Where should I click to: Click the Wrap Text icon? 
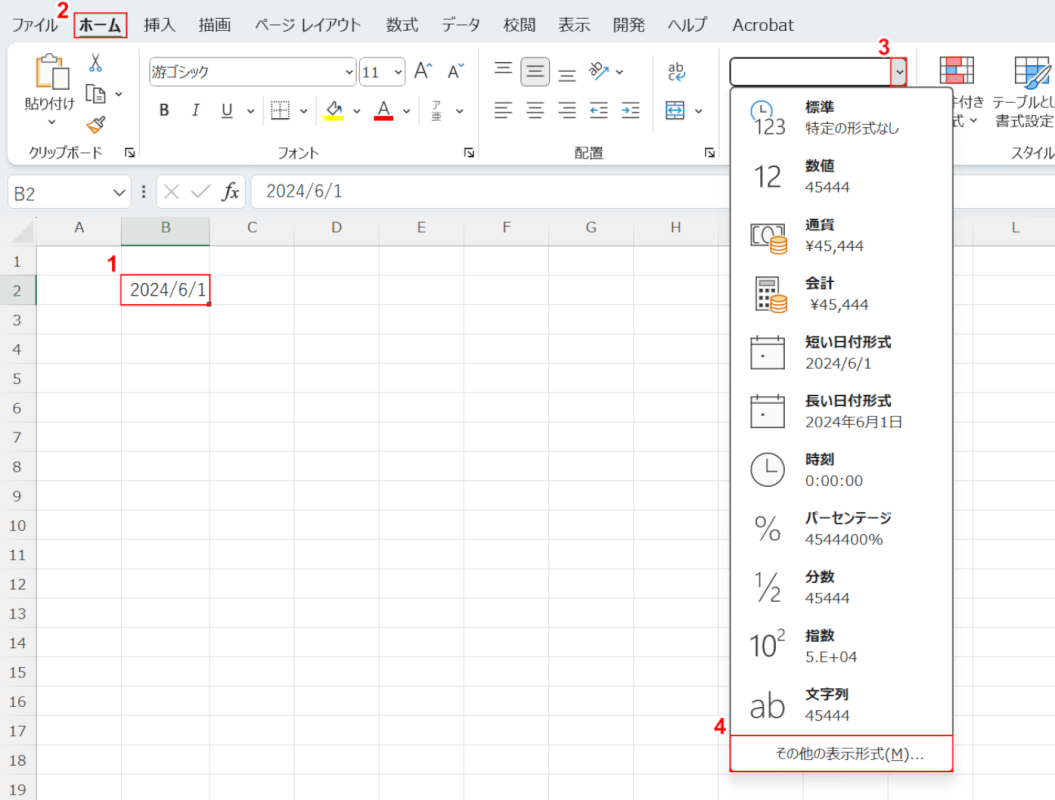coord(676,71)
